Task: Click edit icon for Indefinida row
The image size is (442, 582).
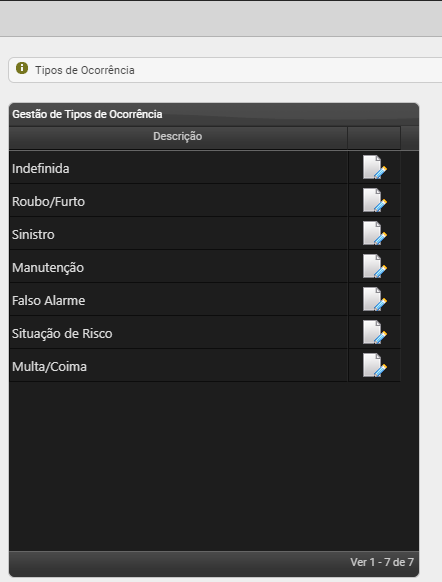Action: [374, 167]
